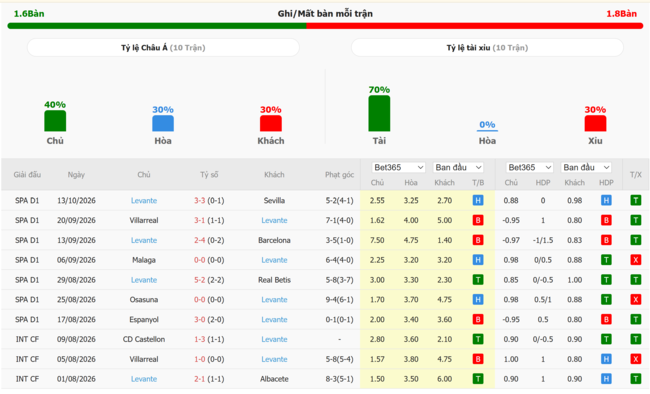
Task: Click HDP H badge in Albacete row
Action: [x=606, y=379]
